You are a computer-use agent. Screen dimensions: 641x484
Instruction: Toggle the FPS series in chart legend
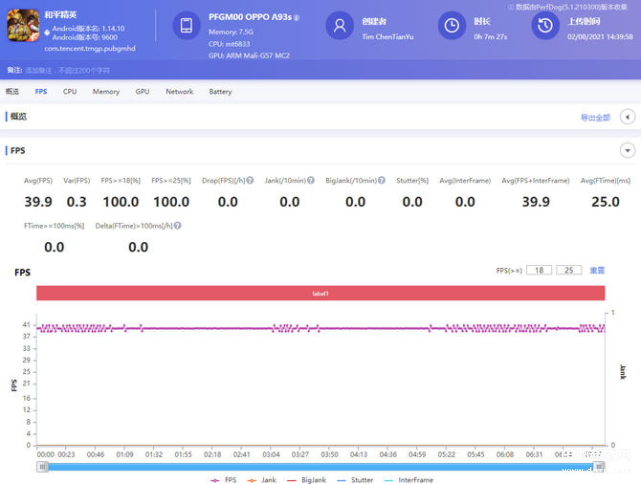[x=224, y=480]
